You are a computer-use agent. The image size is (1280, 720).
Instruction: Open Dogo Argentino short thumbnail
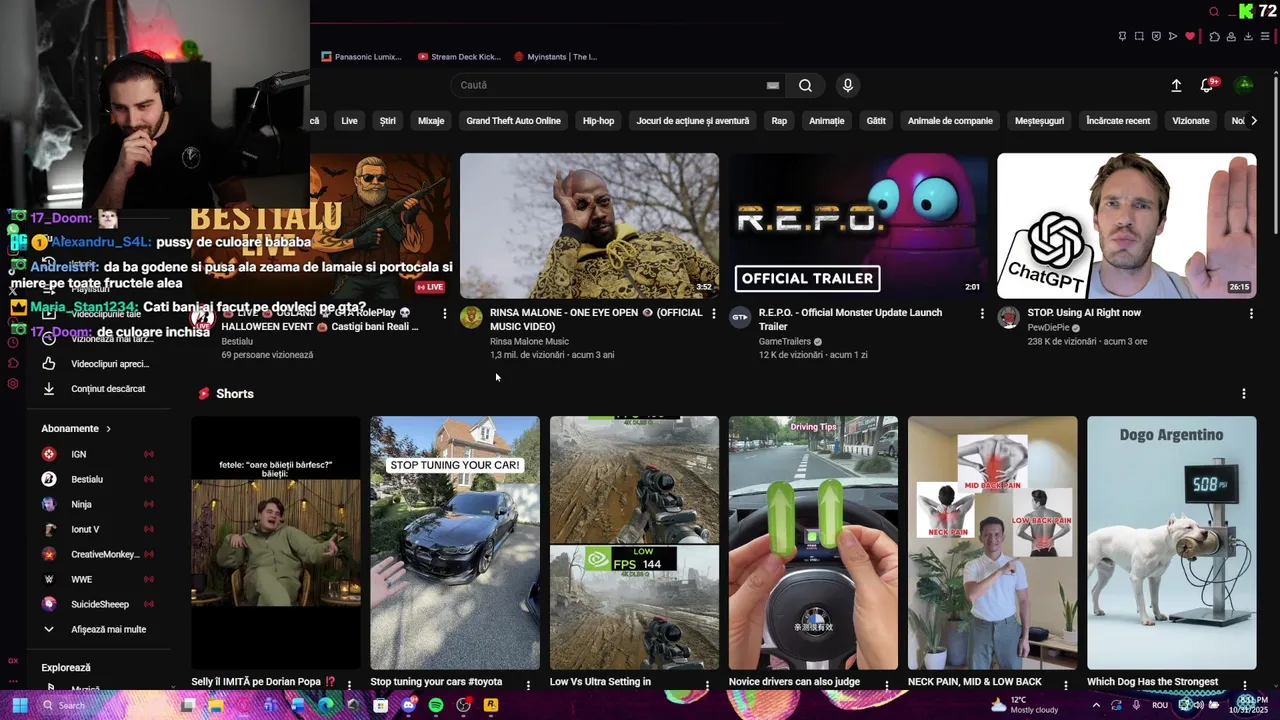(x=1172, y=543)
